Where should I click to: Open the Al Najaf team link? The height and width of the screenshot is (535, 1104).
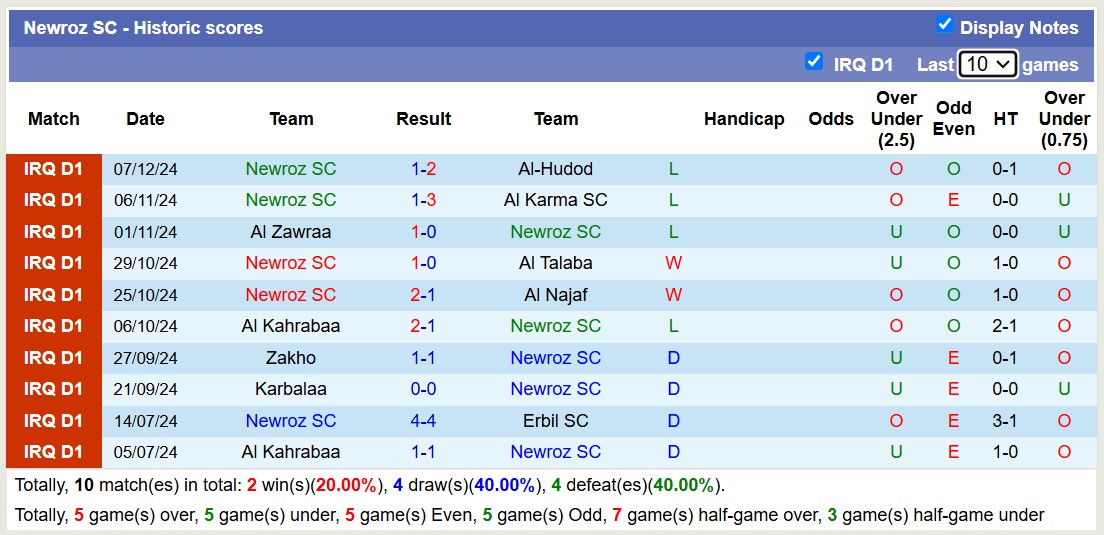coord(555,295)
